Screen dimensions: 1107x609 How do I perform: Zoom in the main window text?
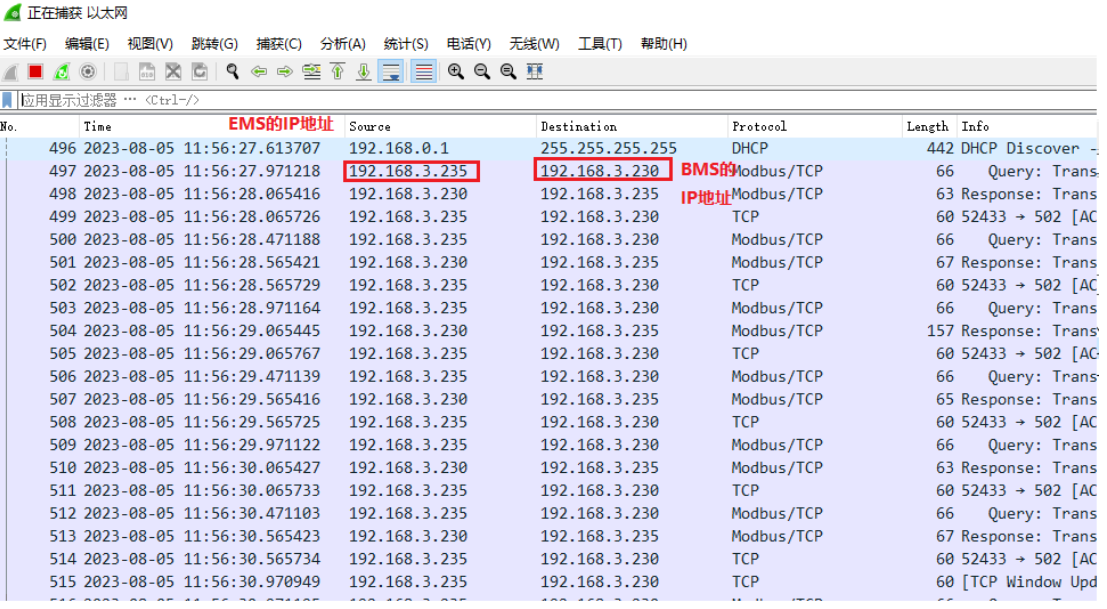click(456, 71)
